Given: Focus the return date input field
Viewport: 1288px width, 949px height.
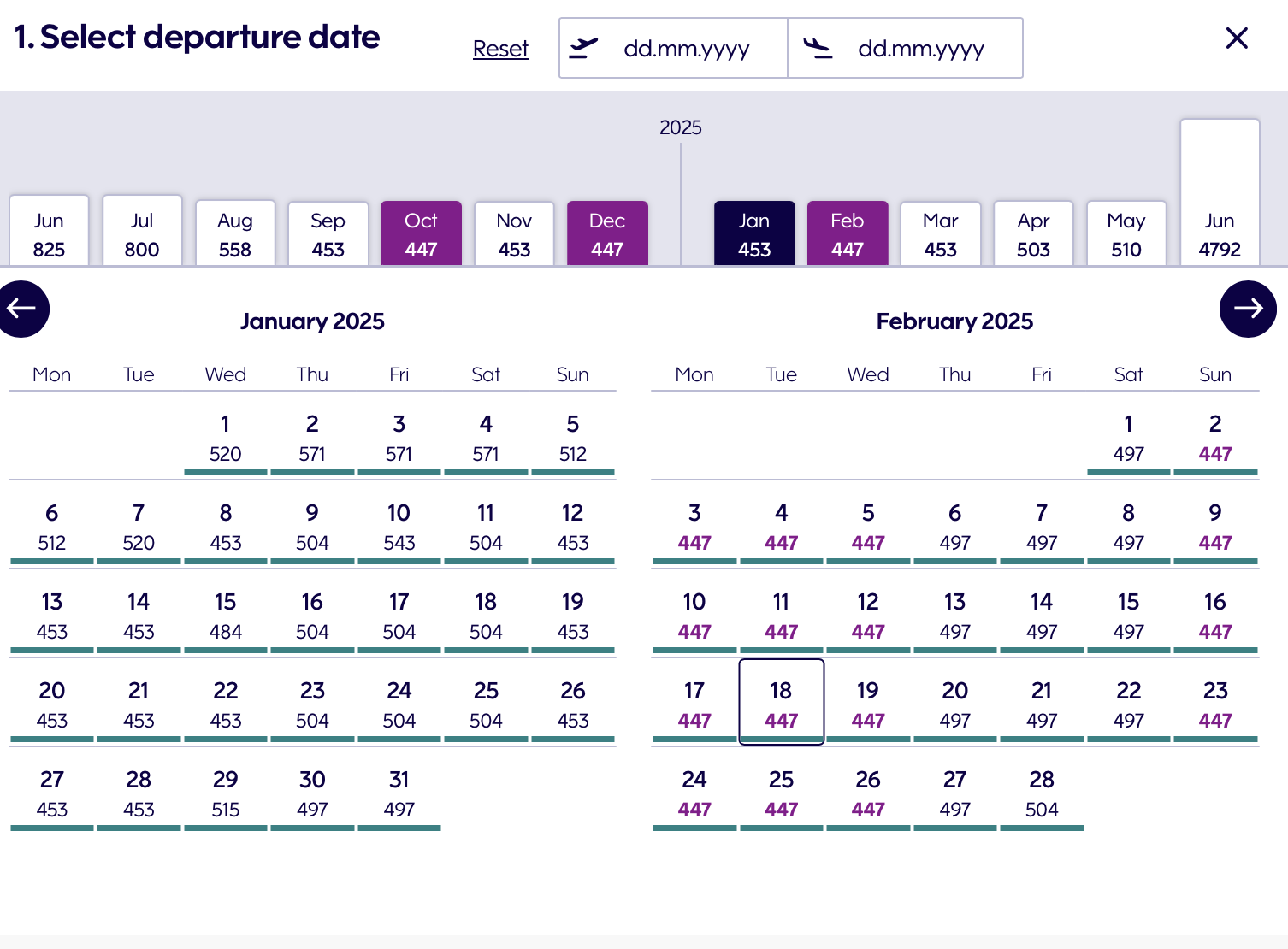Looking at the screenshot, I should pyautogui.click(x=920, y=49).
